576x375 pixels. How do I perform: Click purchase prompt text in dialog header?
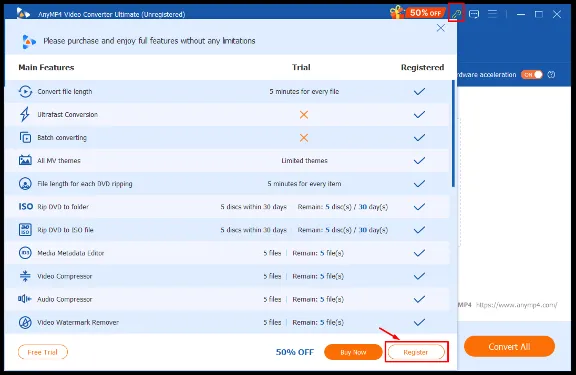coord(149,41)
